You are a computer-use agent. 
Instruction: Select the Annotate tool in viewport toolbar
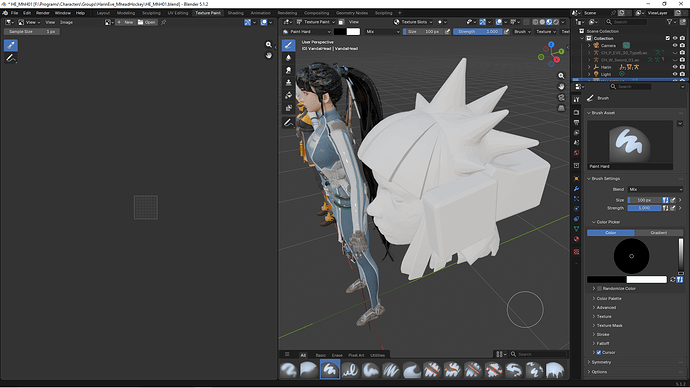coord(288,123)
